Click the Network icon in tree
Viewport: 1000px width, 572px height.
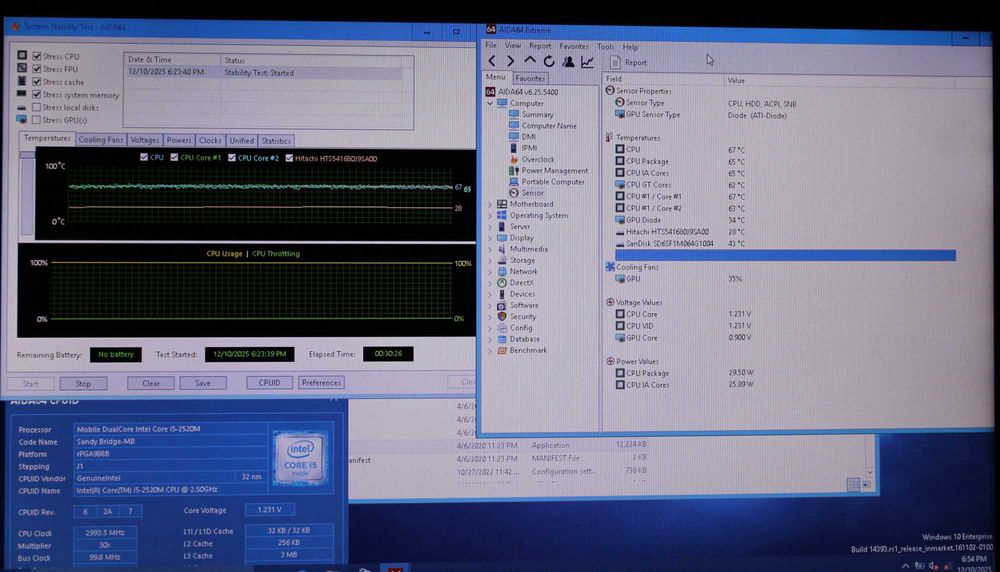(502, 272)
